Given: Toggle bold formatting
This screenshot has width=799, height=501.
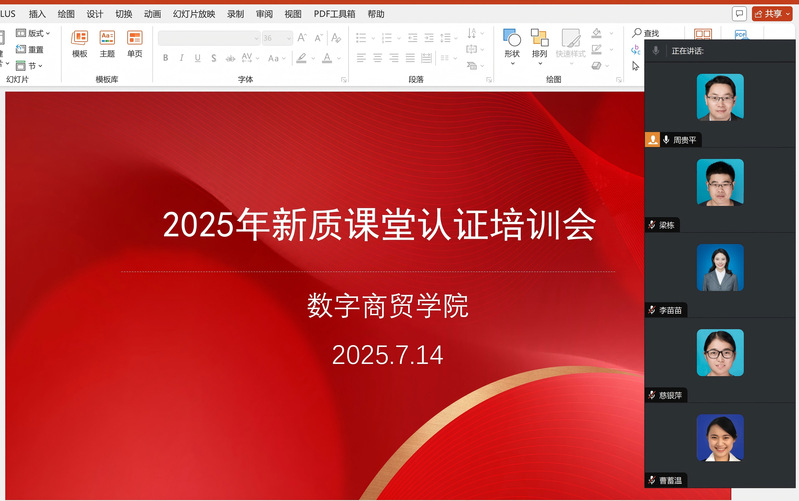Looking at the screenshot, I should coord(165,58).
